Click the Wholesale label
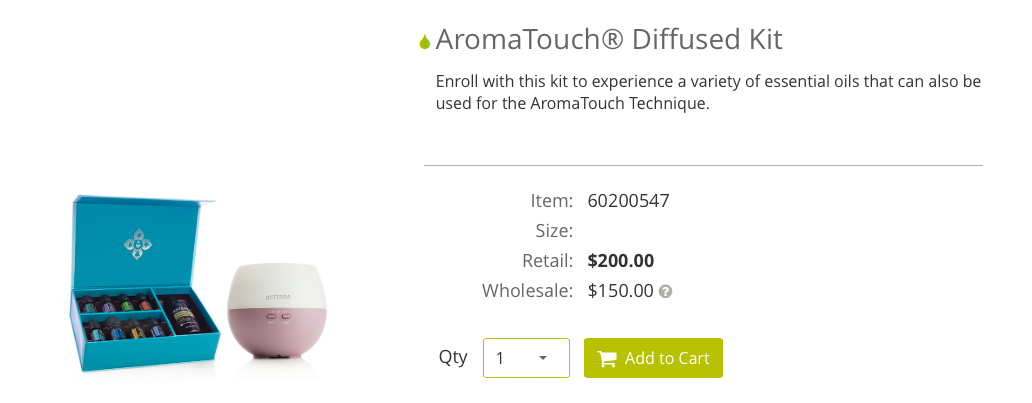The width and height of the screenshot is (1032, 403). pos(527,291)
